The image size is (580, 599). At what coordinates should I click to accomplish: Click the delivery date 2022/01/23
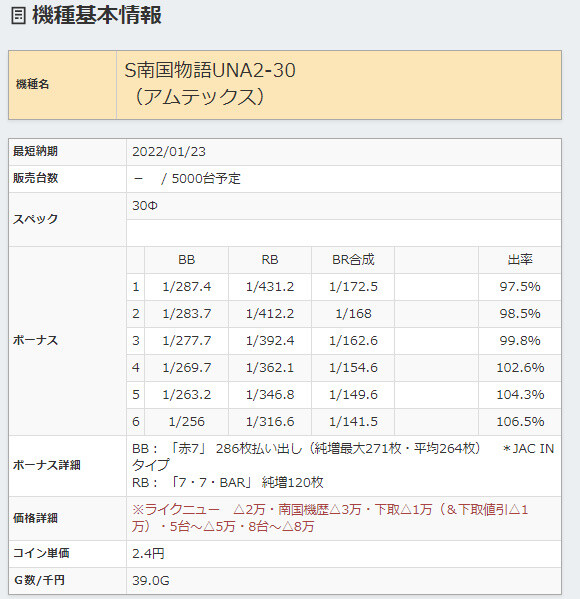[x=169, y=152]
